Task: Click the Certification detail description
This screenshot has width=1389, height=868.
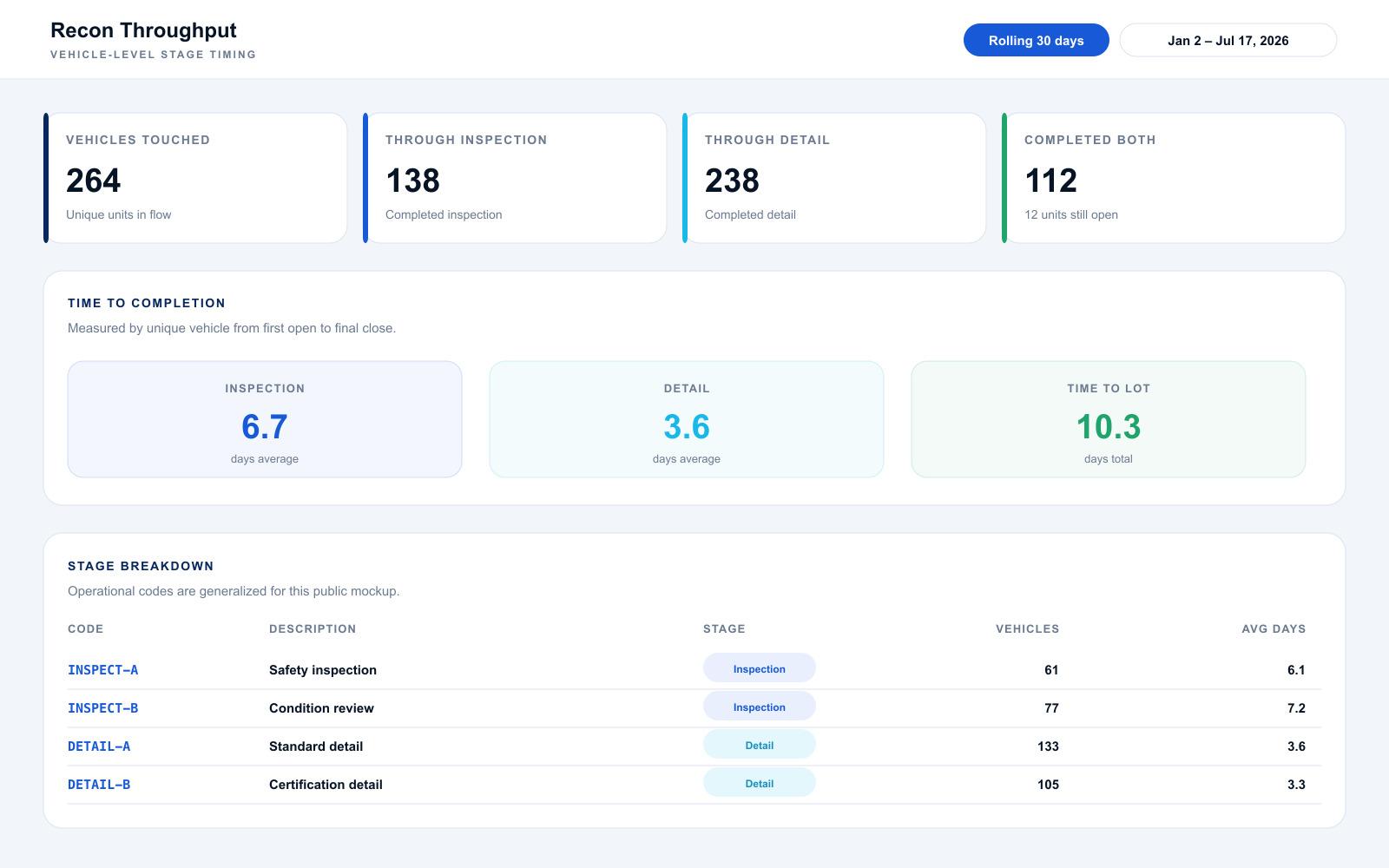Action: point(326,785)
